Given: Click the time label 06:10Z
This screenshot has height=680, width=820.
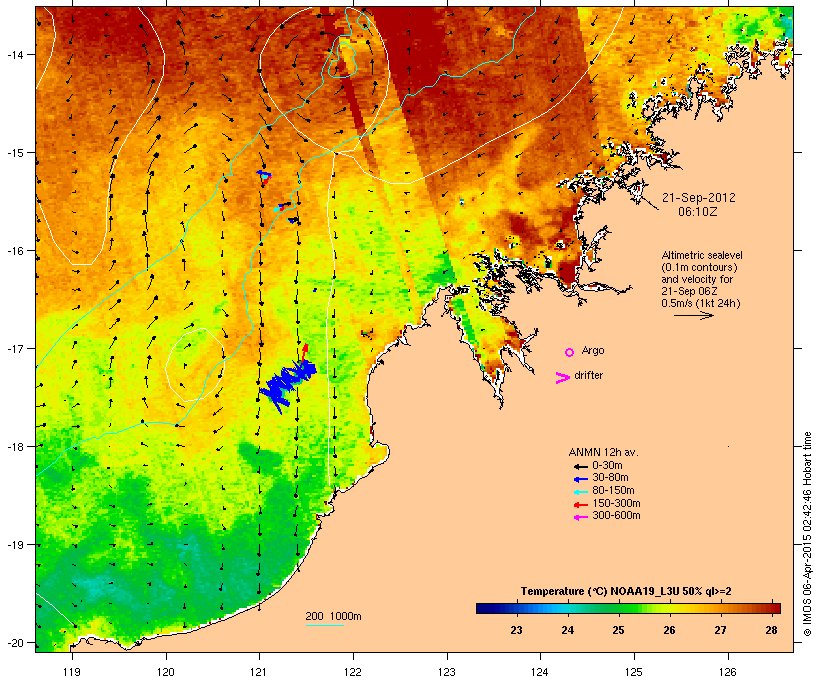Looking at the screenshot, I should click(698, 212).
